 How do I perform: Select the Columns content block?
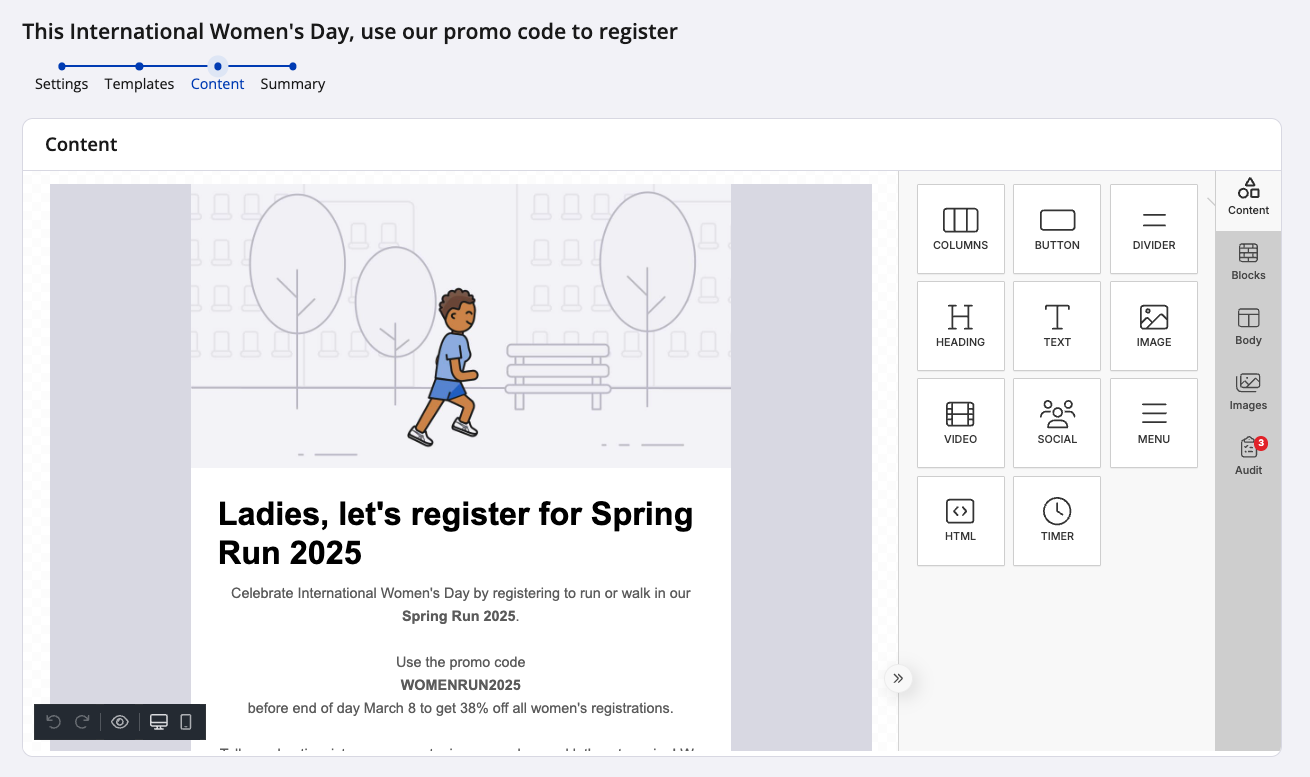click(x=960, y=229)
